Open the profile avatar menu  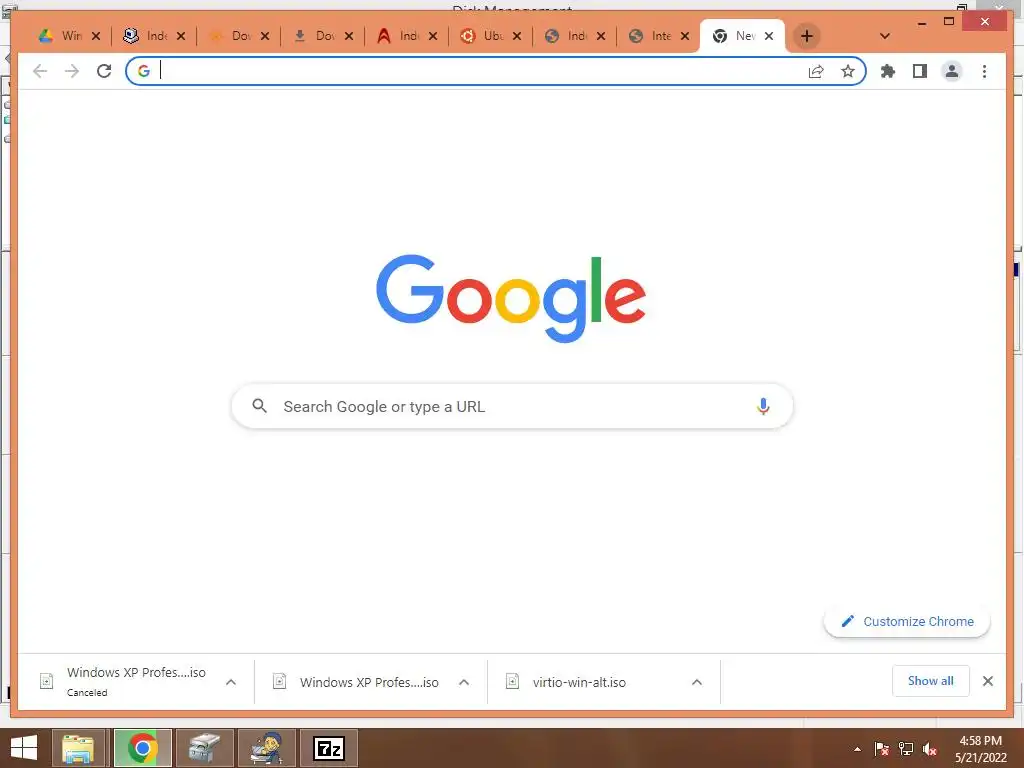coord(952,71)
